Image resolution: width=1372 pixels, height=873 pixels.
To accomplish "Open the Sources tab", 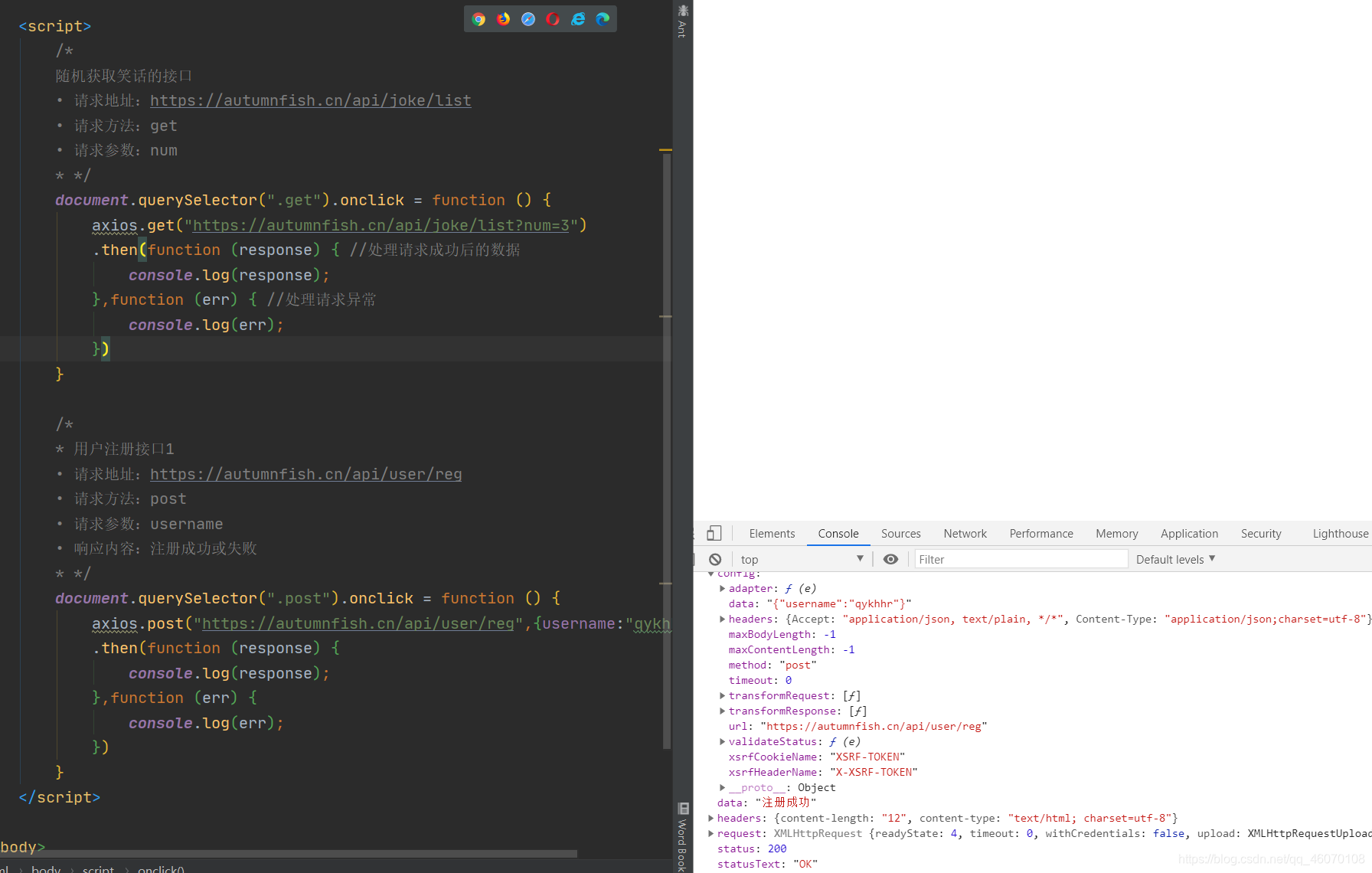I will (x=900, y=533).
